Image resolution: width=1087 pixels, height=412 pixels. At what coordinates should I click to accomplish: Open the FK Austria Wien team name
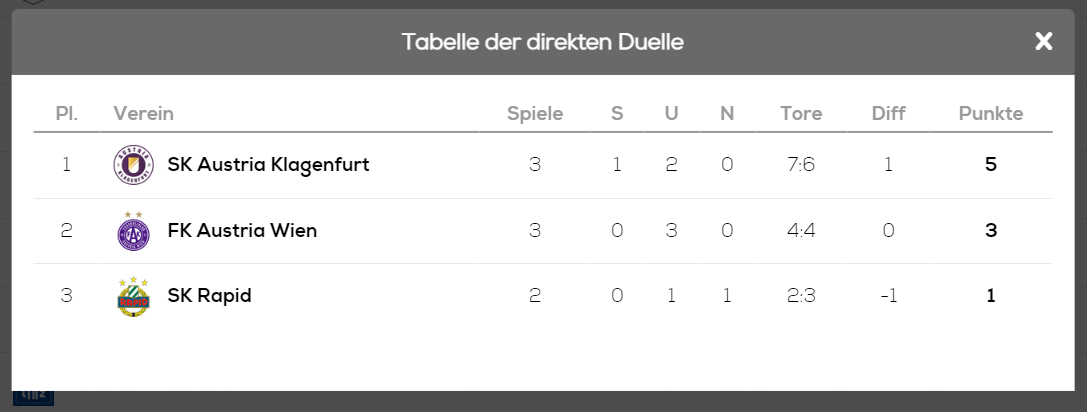tap(242, 230)
